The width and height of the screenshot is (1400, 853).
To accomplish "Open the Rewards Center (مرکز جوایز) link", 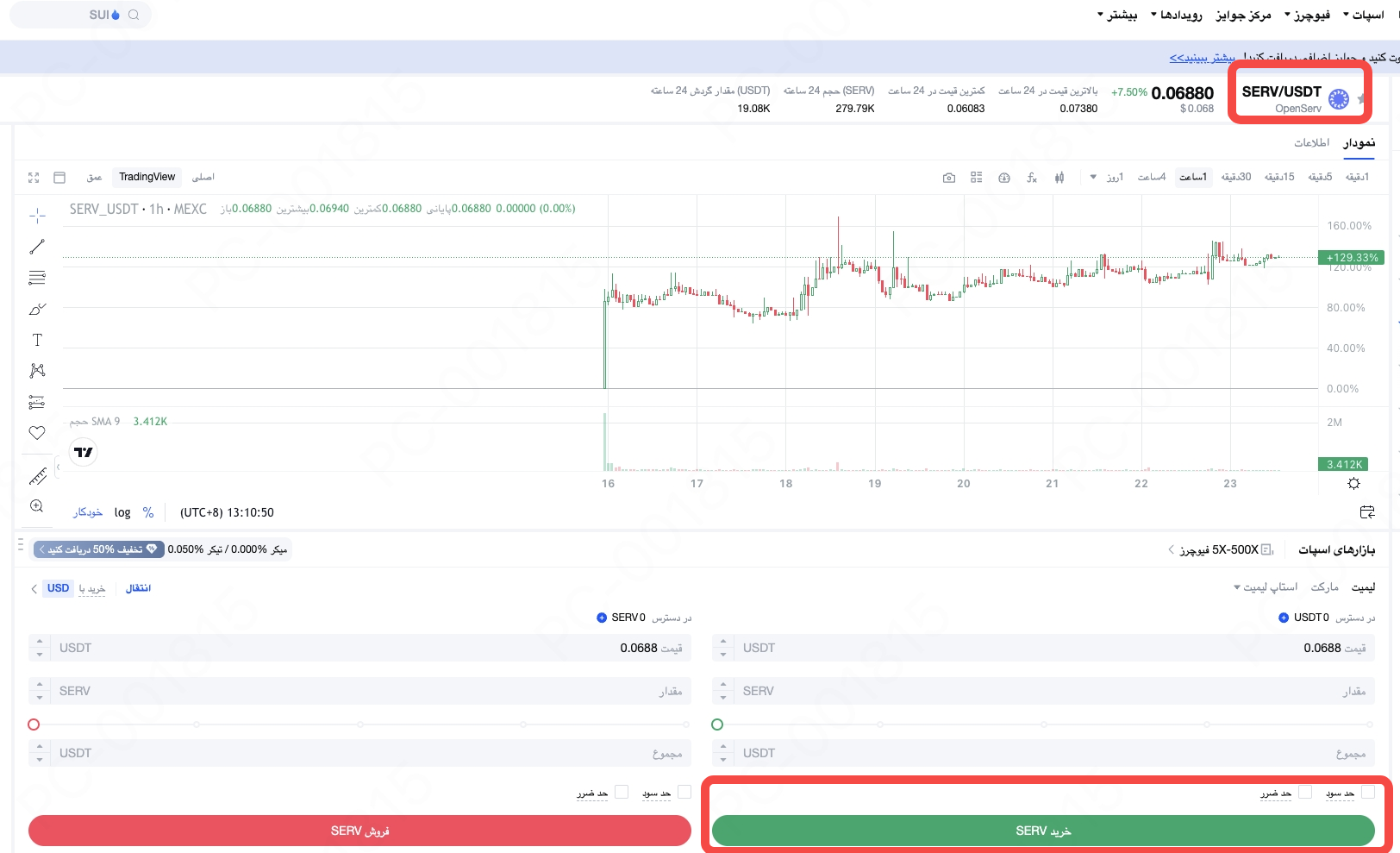I will coord(1243,15).
